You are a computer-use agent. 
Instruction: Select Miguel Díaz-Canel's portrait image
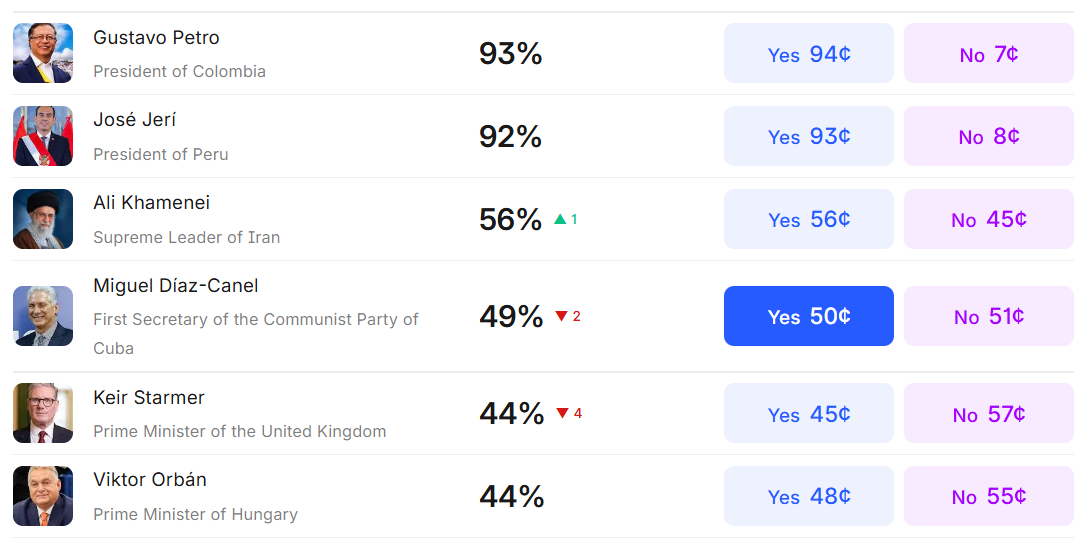click(x=43, y=316)
